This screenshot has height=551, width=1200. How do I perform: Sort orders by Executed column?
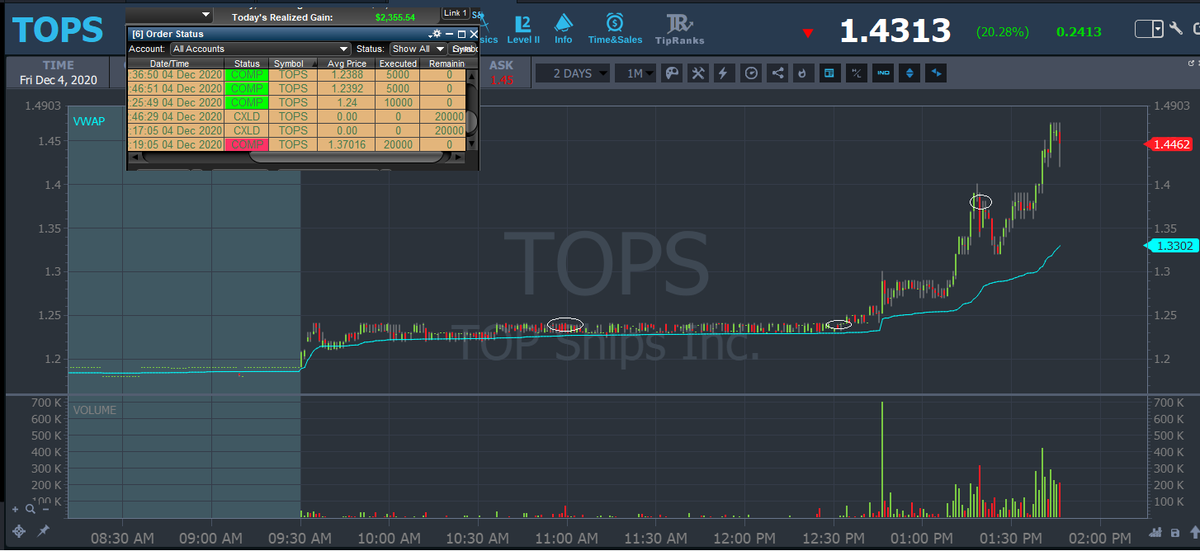(x=397, y=63)
